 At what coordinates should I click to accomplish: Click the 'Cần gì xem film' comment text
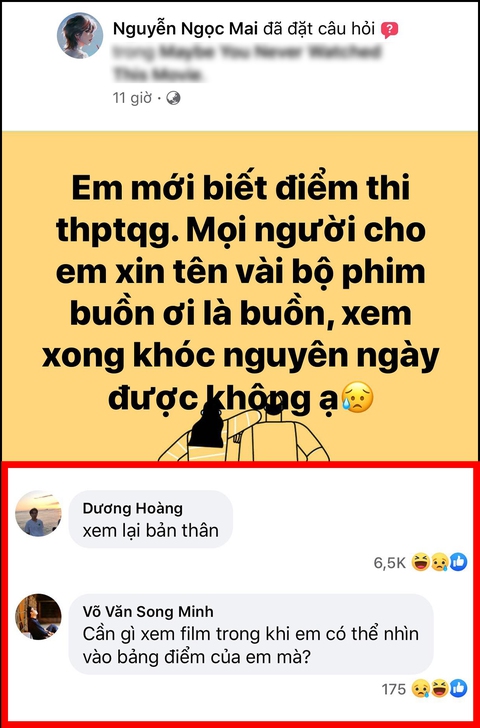click(251, 645)
